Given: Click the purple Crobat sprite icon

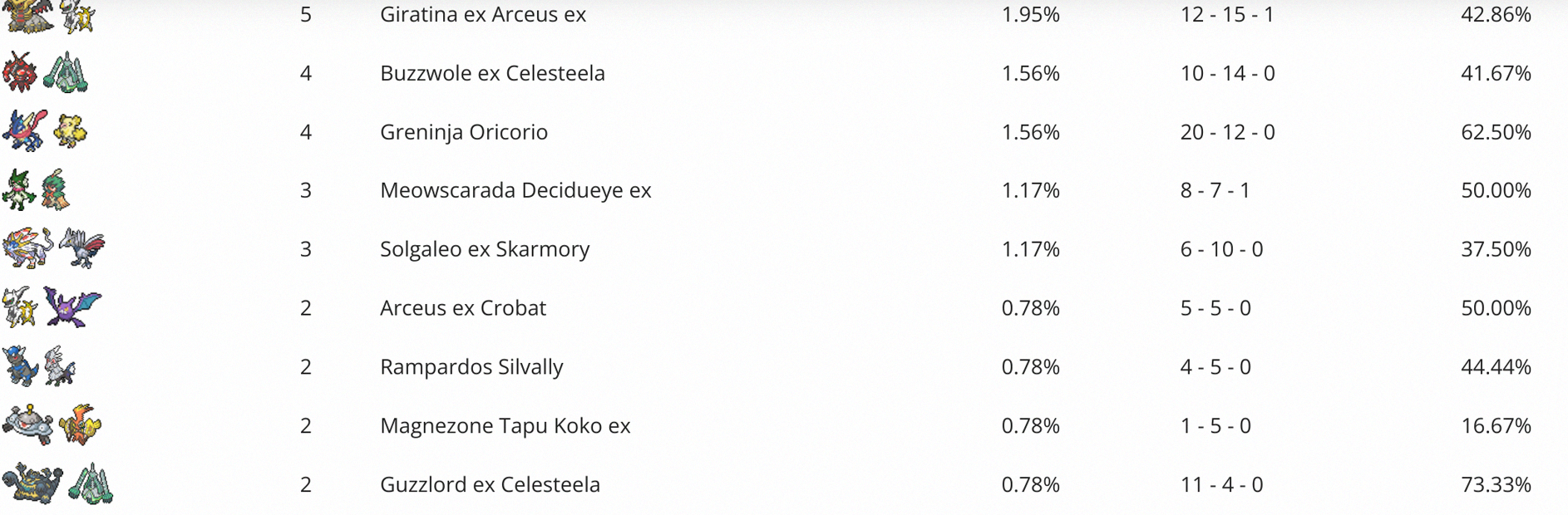Looking at the screenshot, I should (71, 307).
